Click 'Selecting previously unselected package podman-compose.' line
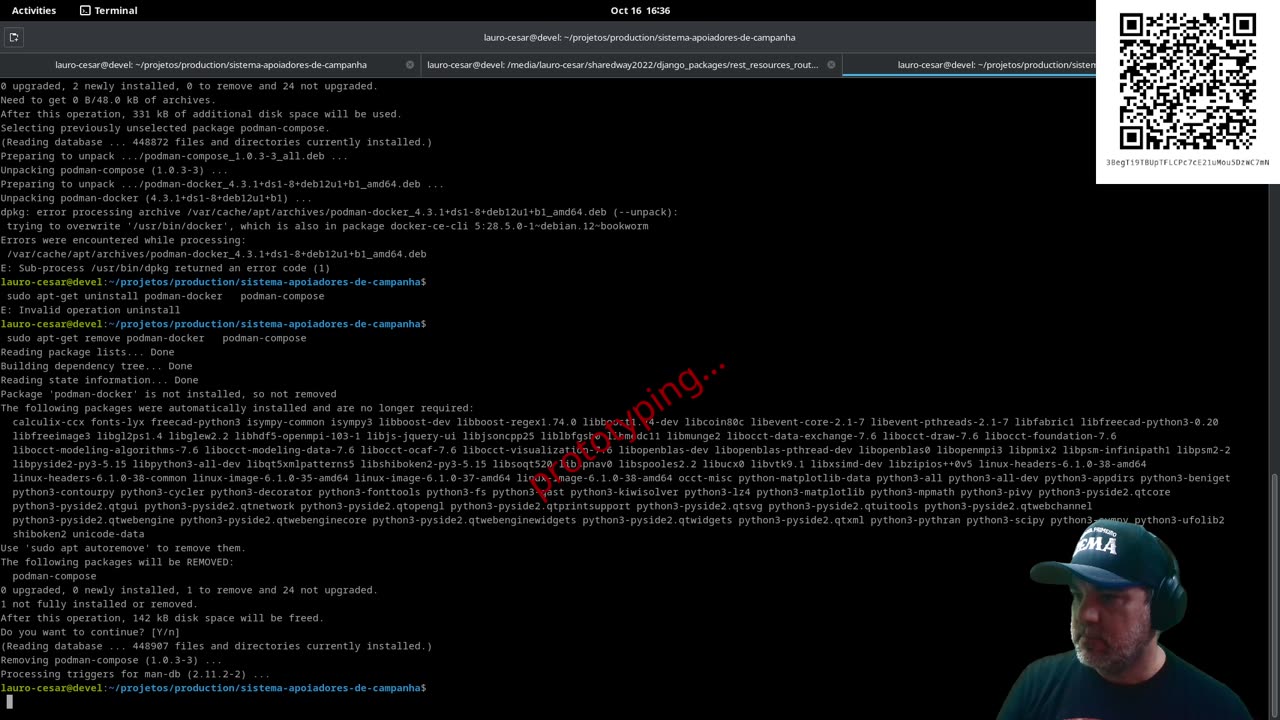Viewport: 1280px width, 720px height. coord(164,128)
